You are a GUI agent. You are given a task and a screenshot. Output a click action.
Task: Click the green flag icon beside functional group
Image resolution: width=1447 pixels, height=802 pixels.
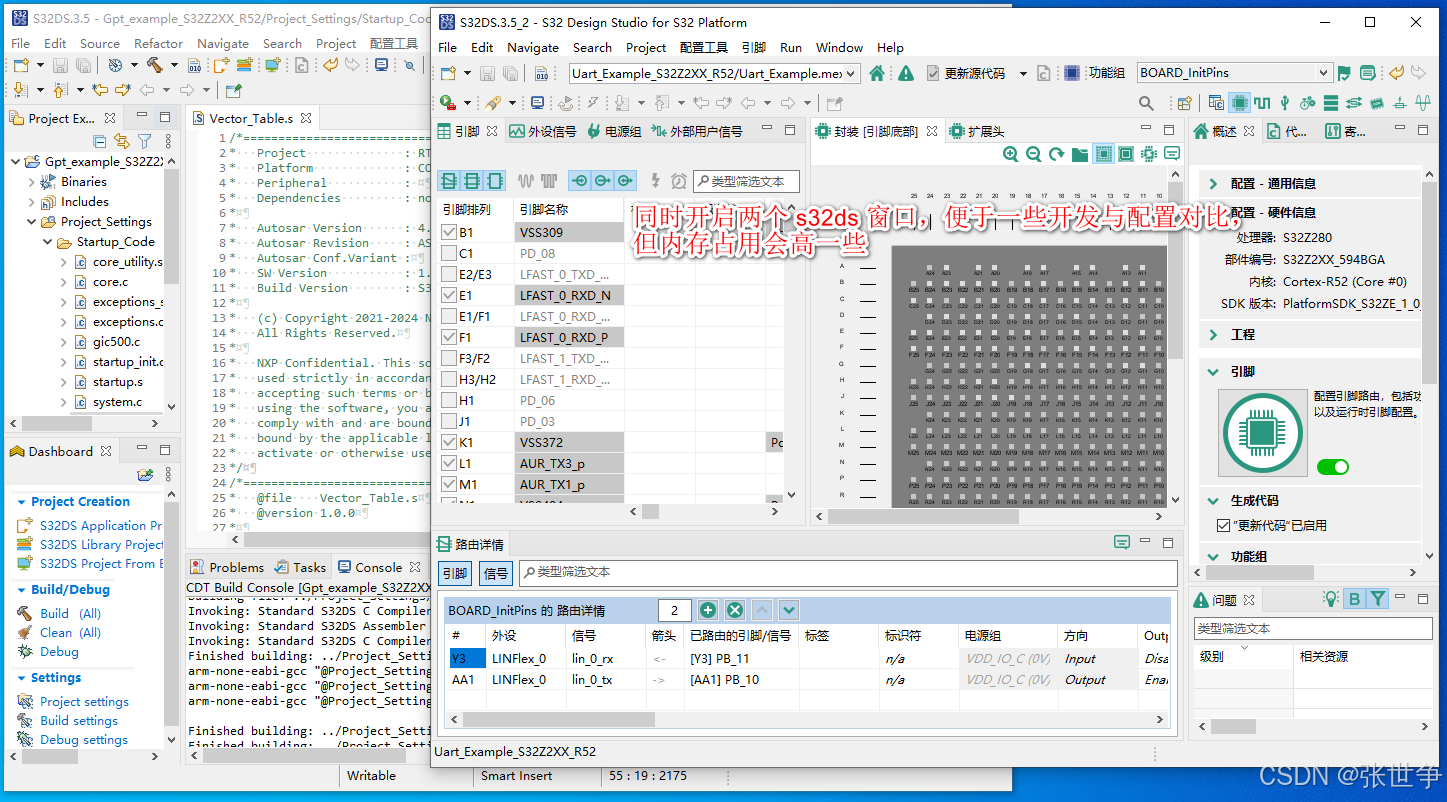1345,73
